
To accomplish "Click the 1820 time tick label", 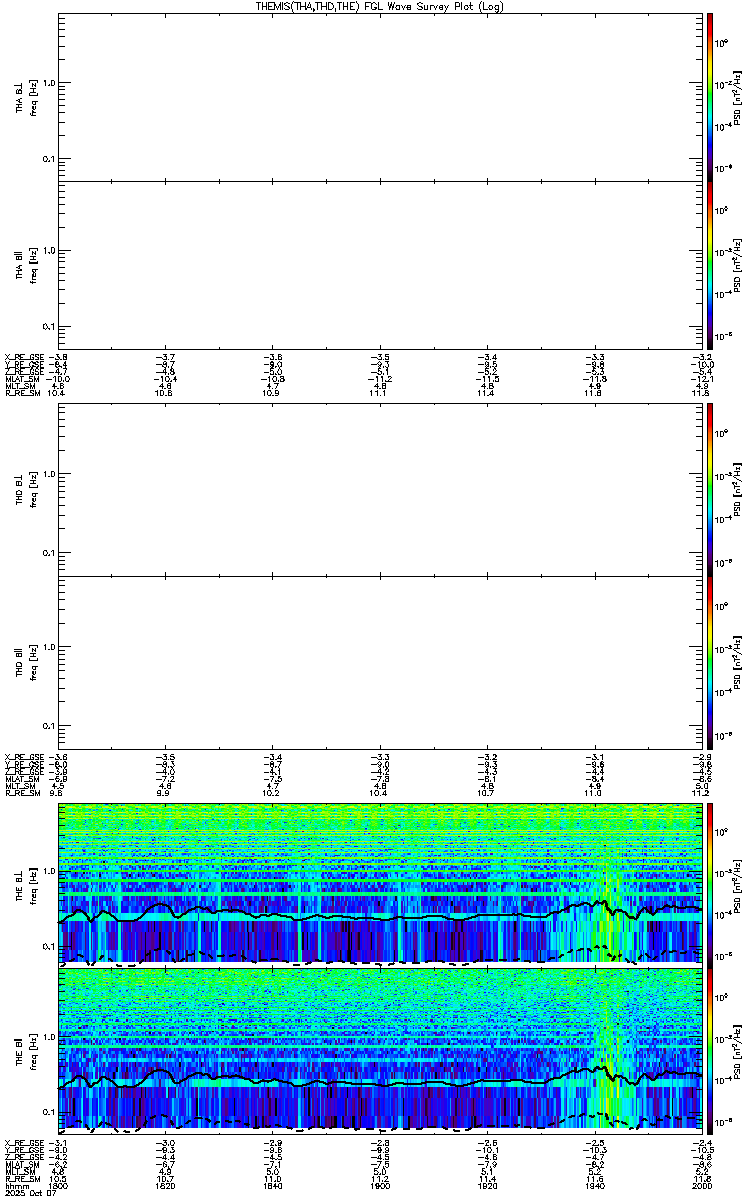I will point(166,1186).
